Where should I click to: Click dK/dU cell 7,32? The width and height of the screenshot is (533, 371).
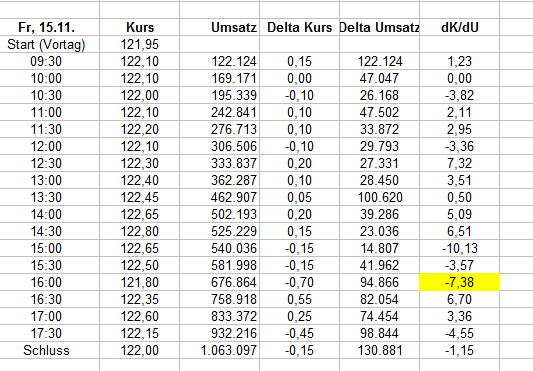point(459,163)
